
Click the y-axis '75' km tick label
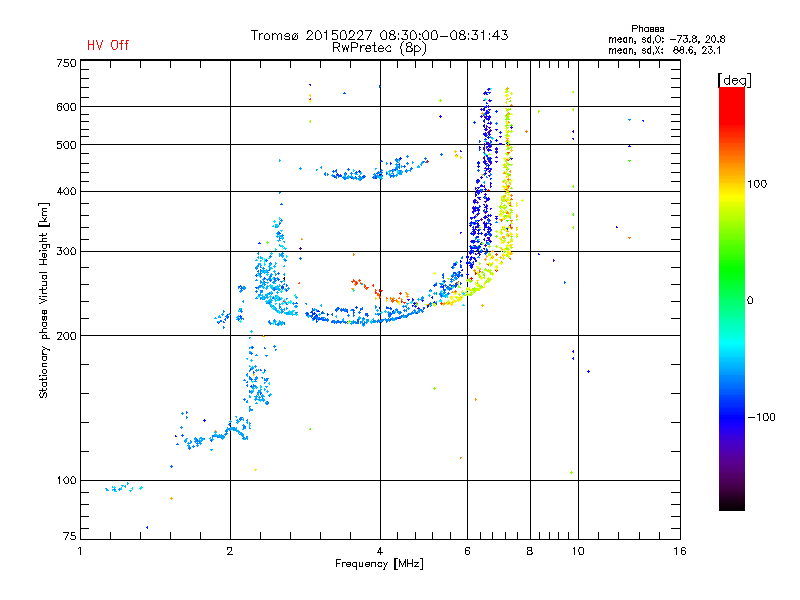click(x=70, y=536)
